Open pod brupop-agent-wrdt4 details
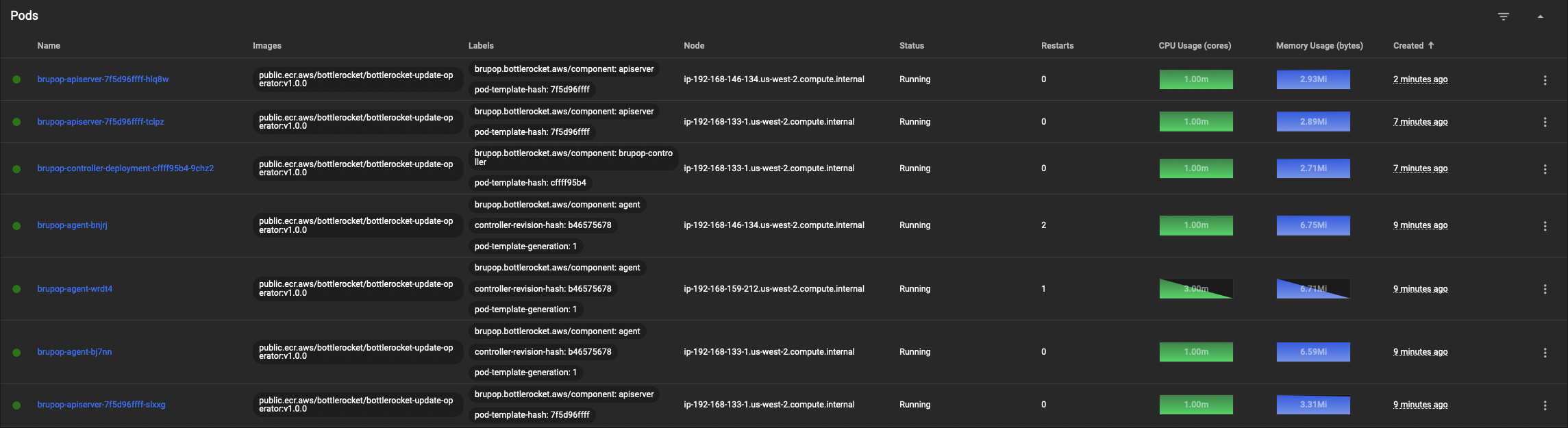Image resolution: width=1568 pixels, height=428 pixels. pos(74,288)
